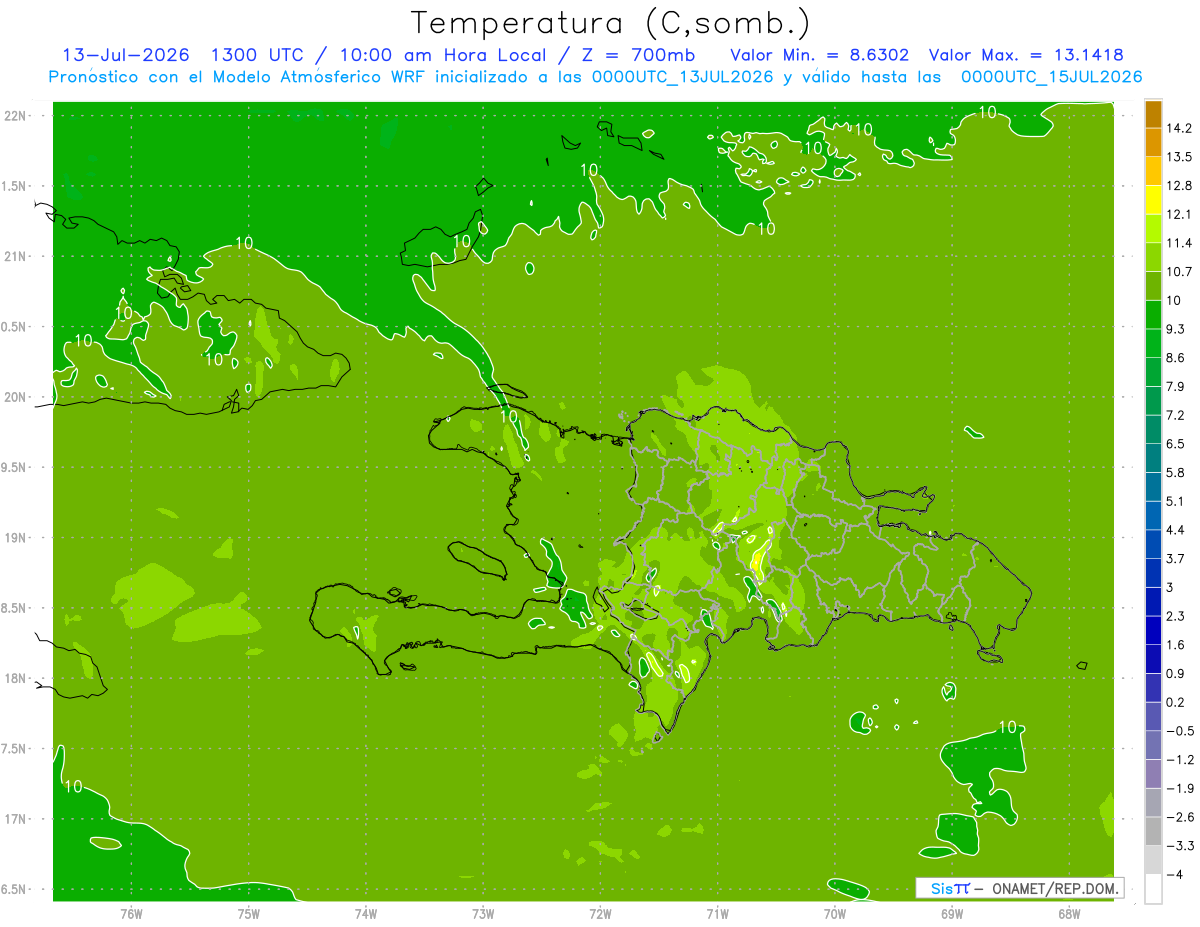Pick the purple legend swatch between -1.9 and -1.2
This screenshot has width=1200, height=927.
[x=1153, y=773]
